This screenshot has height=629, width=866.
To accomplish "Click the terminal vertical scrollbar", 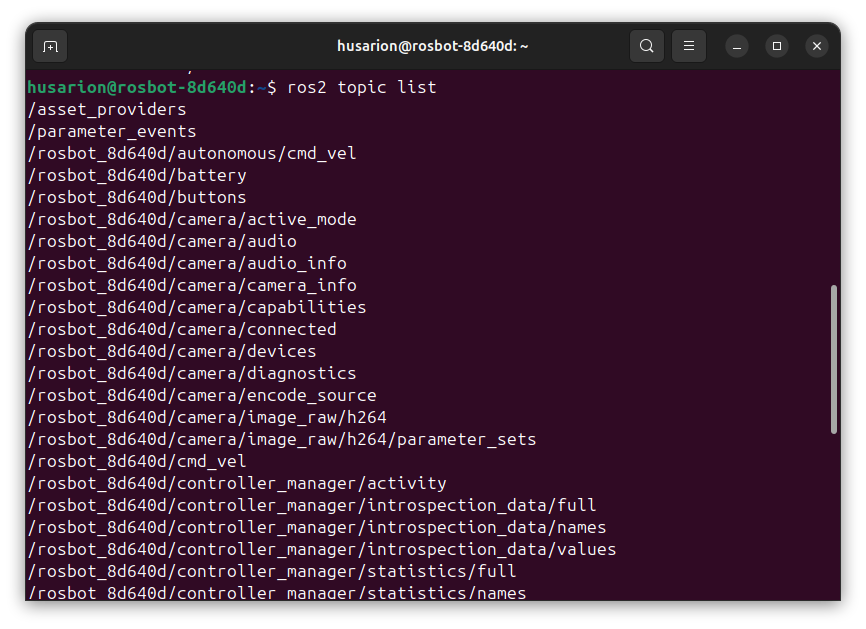I will tap(834, 360).
